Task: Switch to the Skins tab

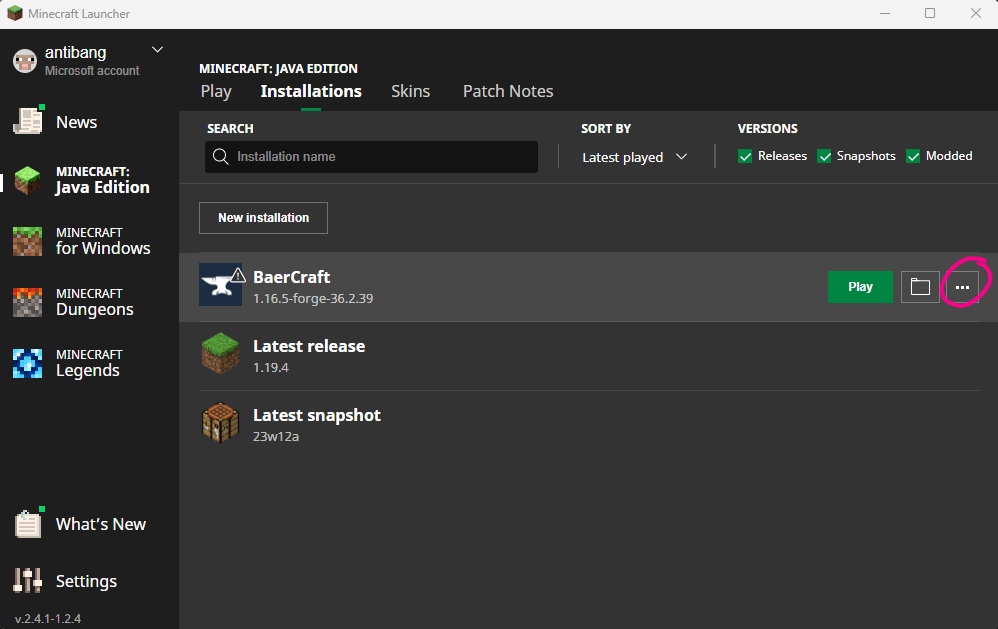Action: click(411, 91)
